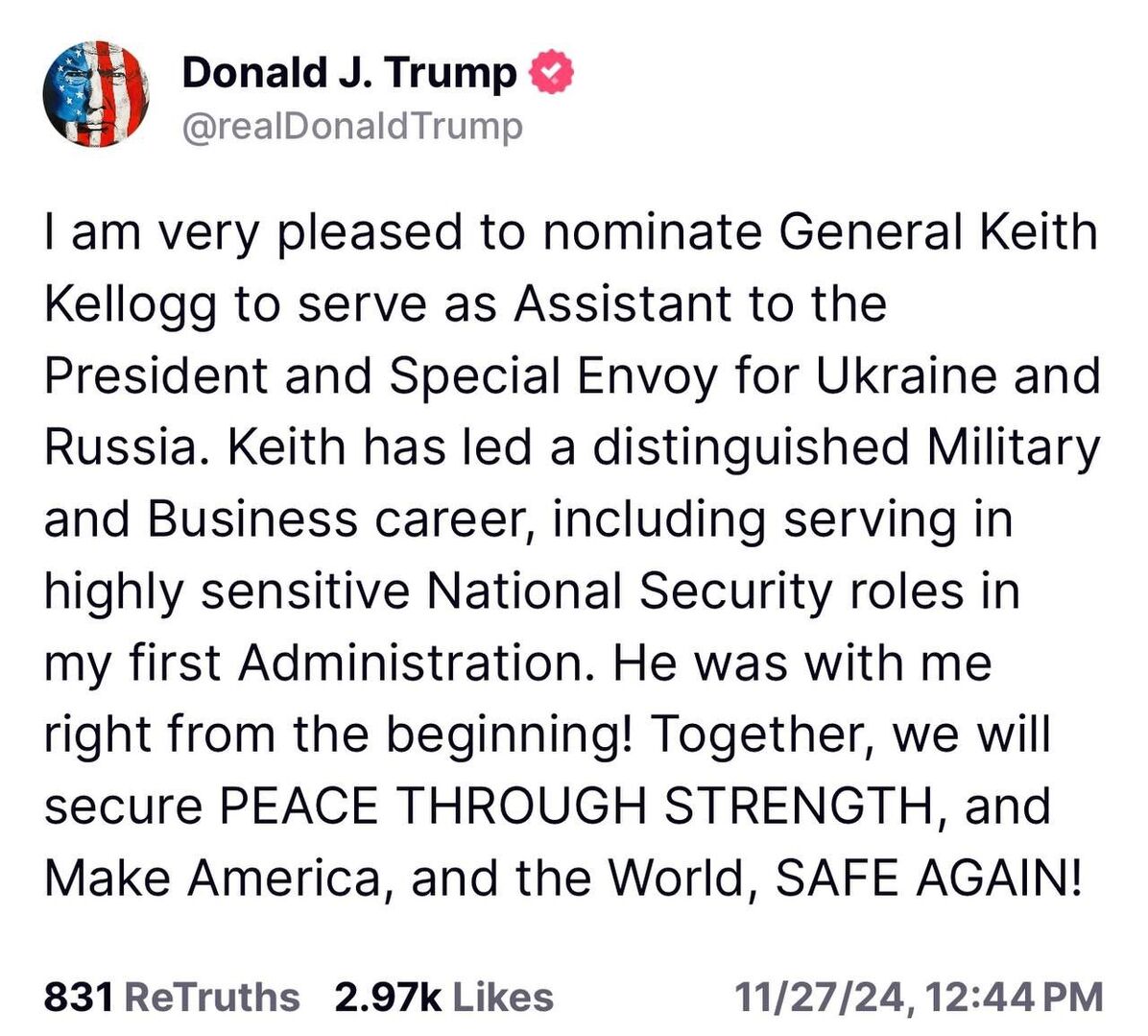Click the 11/27/24 post date

coord(821,997)
